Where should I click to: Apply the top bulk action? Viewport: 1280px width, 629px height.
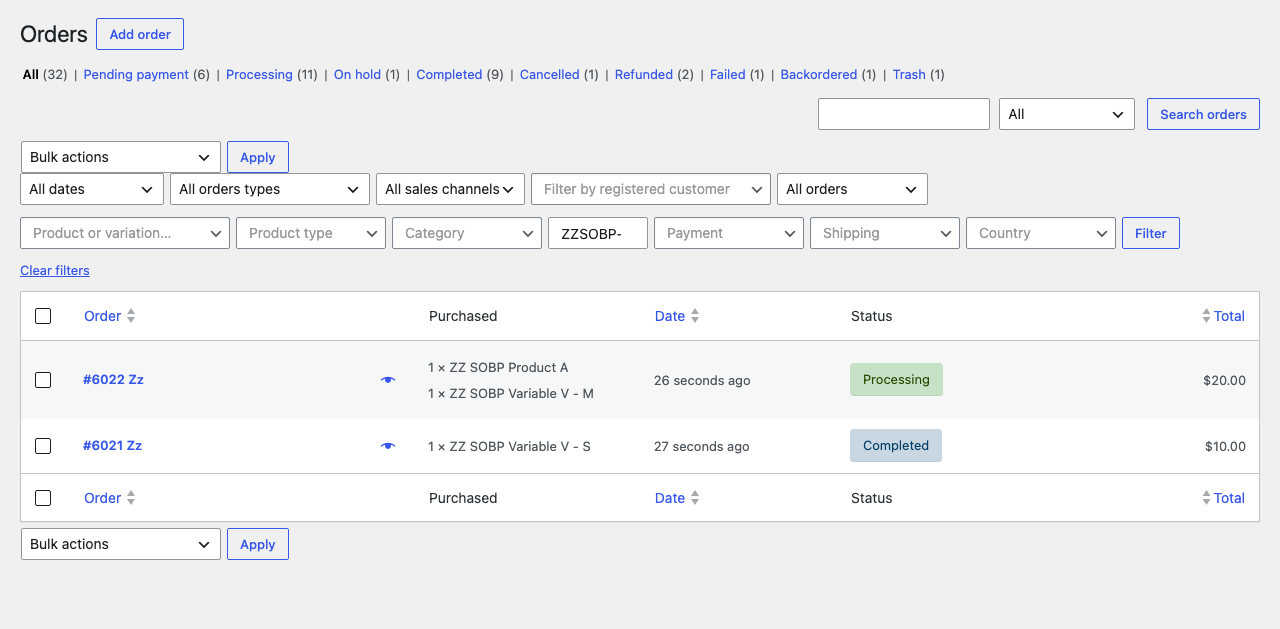pos(258,157)
